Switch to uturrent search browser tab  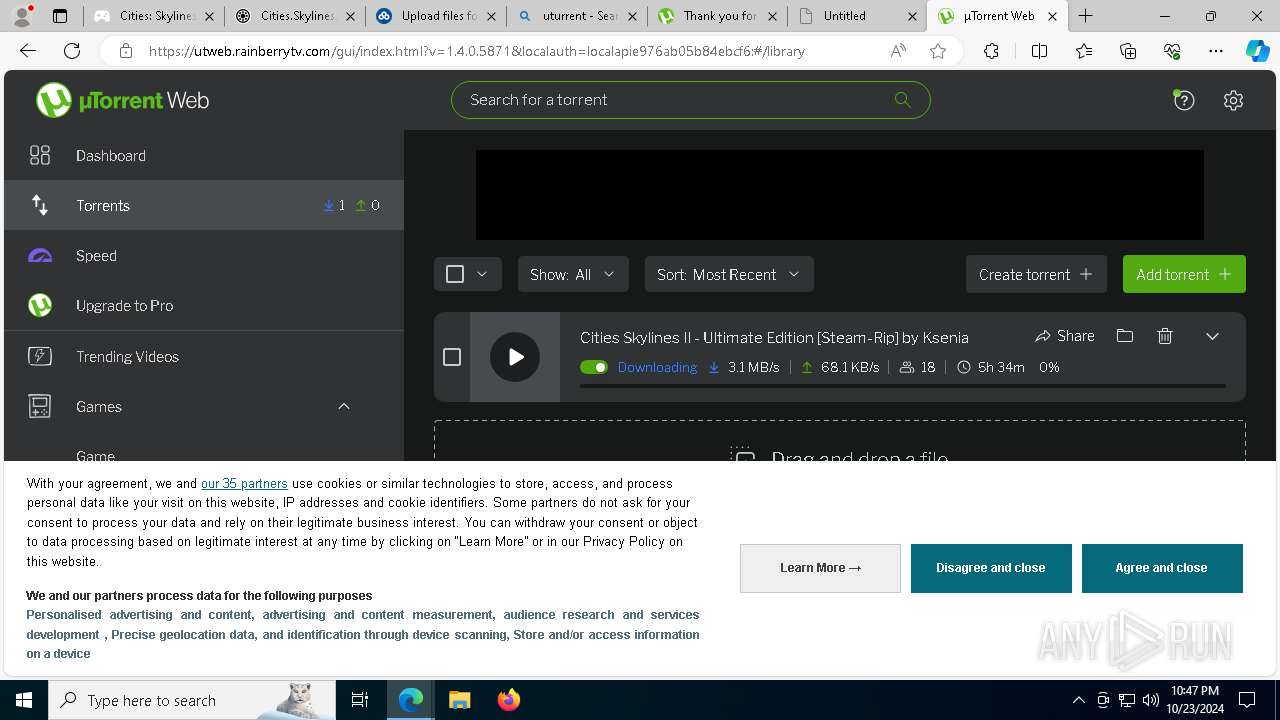tap(577, 16)
